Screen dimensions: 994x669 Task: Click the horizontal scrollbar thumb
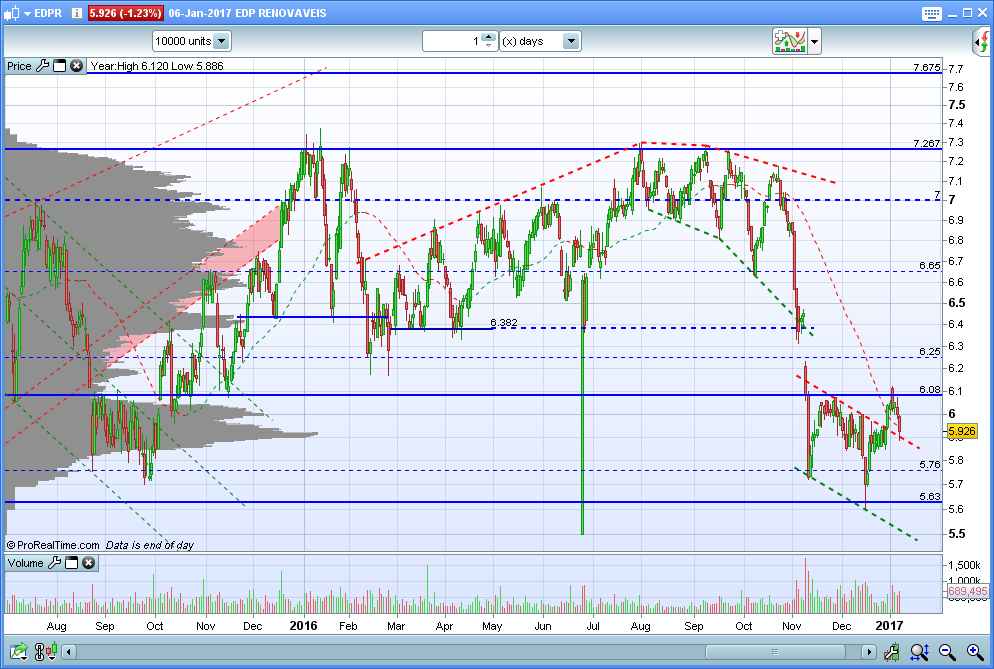775,652
